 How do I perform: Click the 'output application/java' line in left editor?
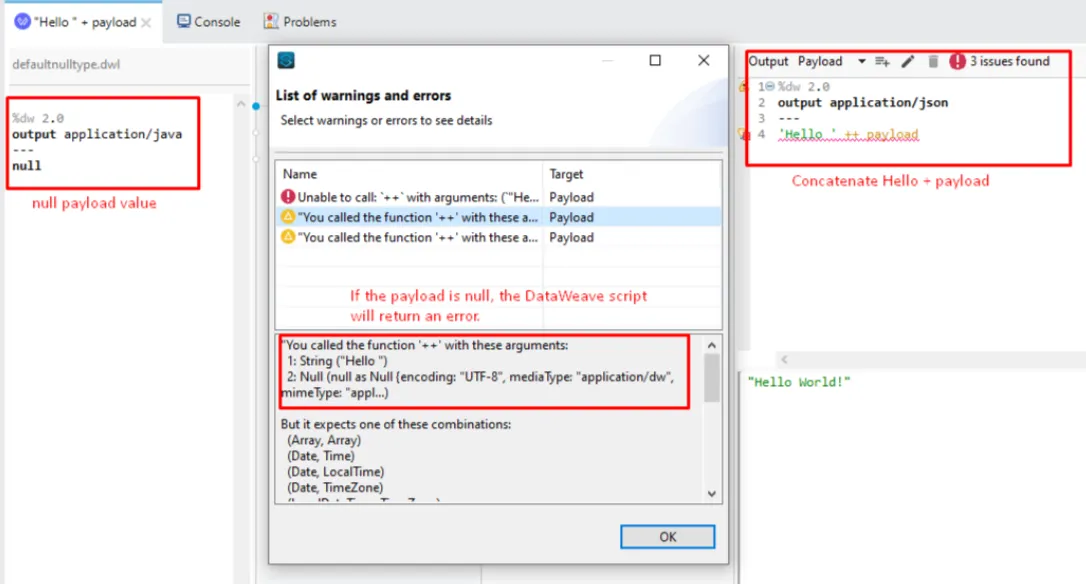pyautogui.click(x=97, y=134)
